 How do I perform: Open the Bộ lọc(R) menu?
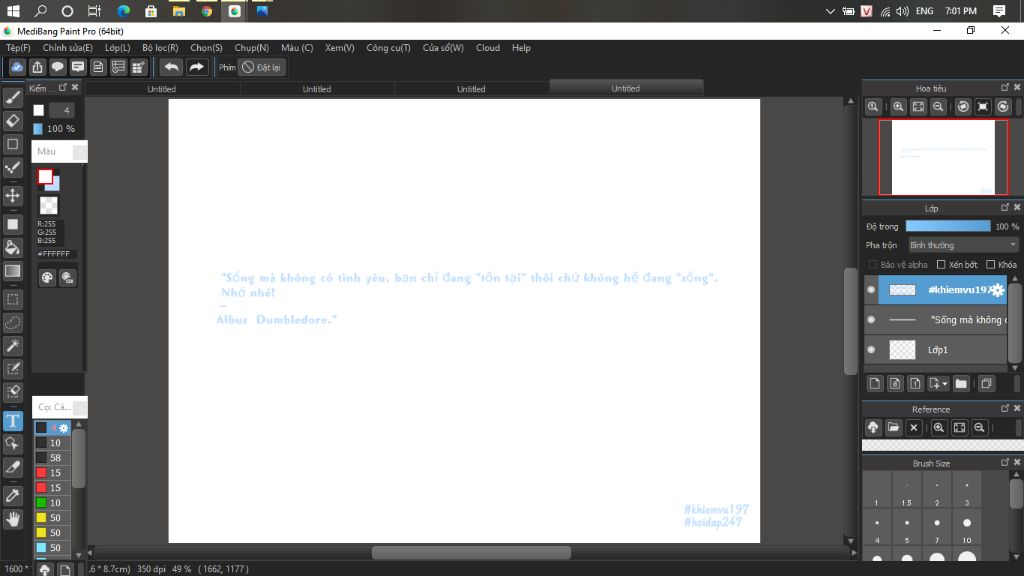pos(160,48)
